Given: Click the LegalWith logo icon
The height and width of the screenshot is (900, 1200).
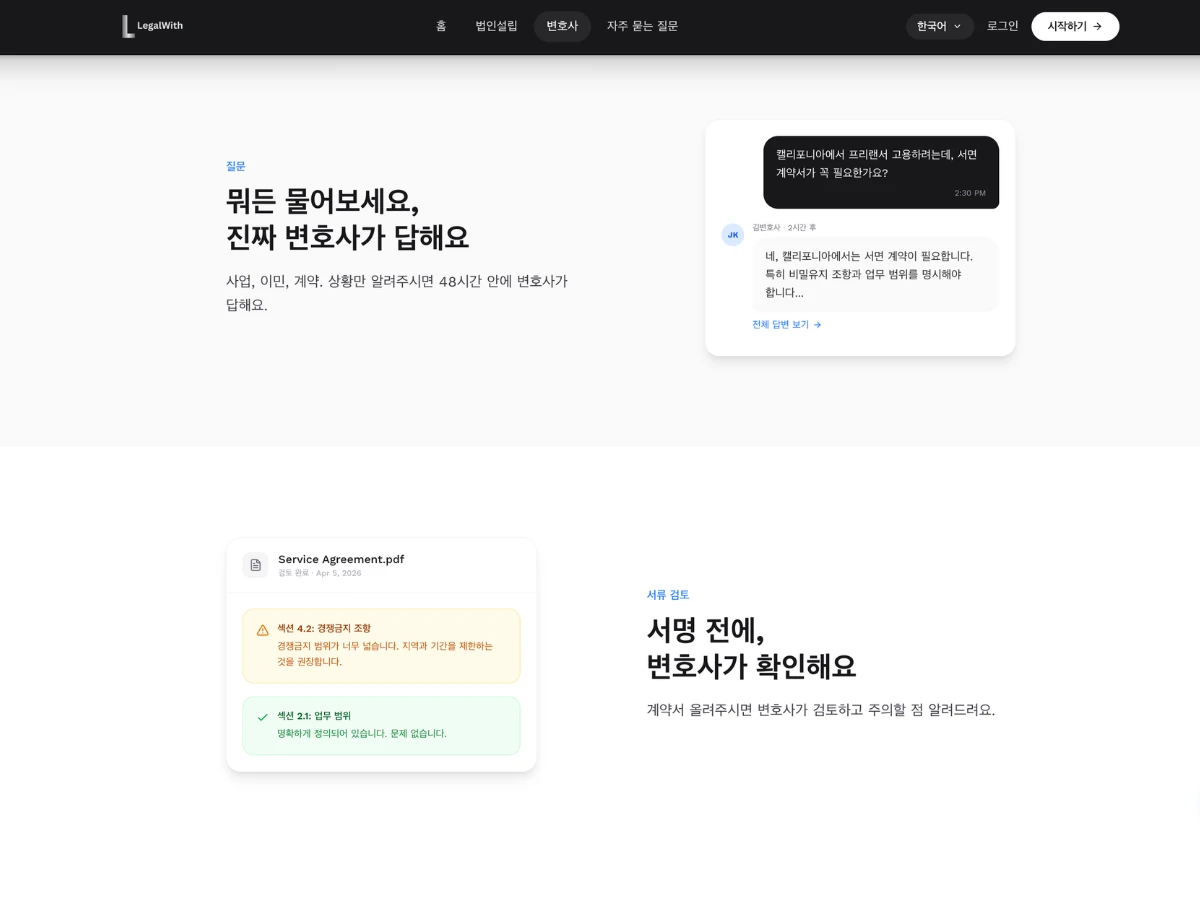Looking at the screenshot, I should click(128, 26).
